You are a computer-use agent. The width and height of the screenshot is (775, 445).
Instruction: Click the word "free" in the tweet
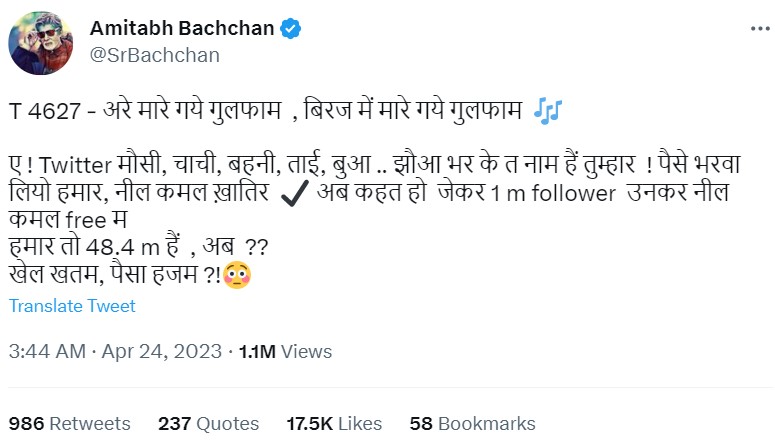pyautogui.click(x=88, y=220)
